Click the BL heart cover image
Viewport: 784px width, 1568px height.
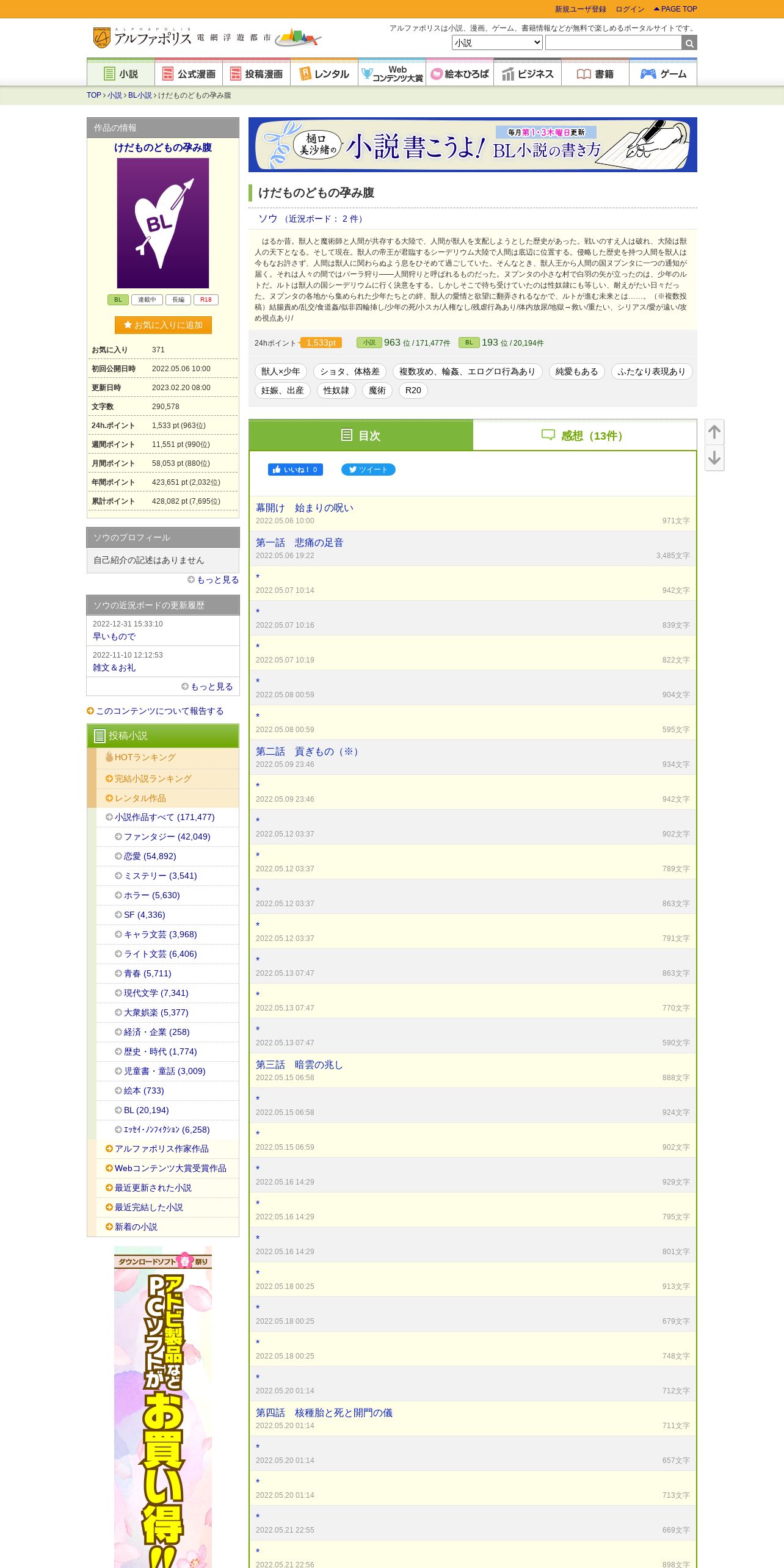163,223
